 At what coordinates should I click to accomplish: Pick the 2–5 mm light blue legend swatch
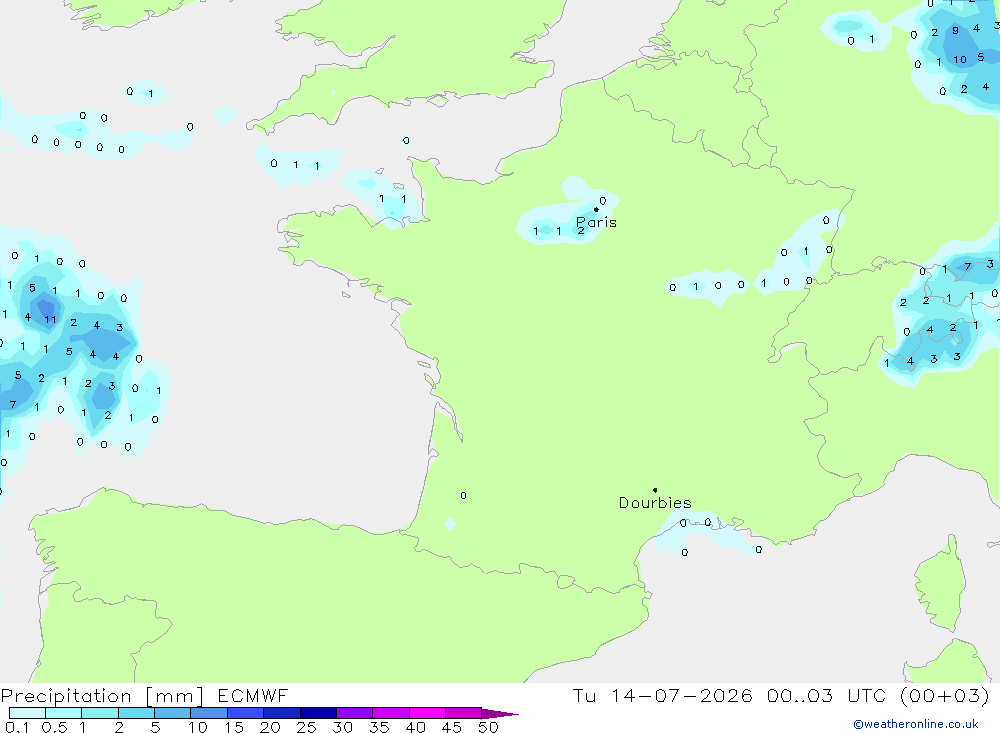[x=136, y=713]
